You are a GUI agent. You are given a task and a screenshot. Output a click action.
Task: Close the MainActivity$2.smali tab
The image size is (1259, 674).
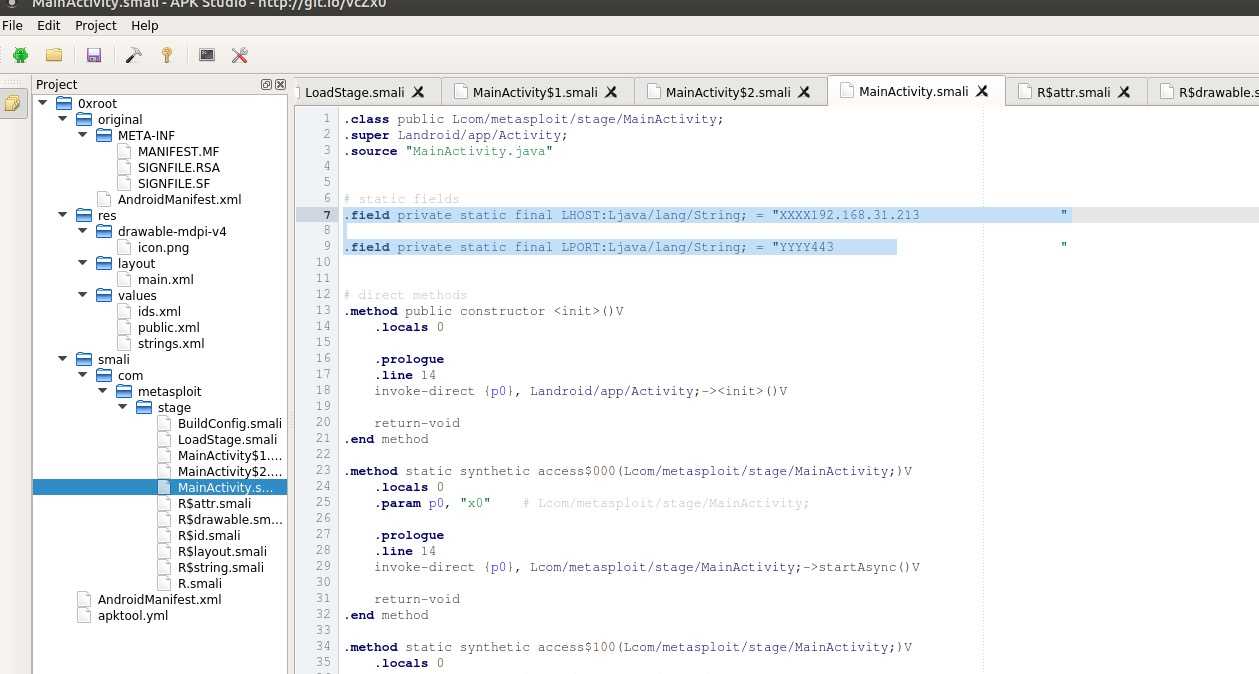coord(804,91)
